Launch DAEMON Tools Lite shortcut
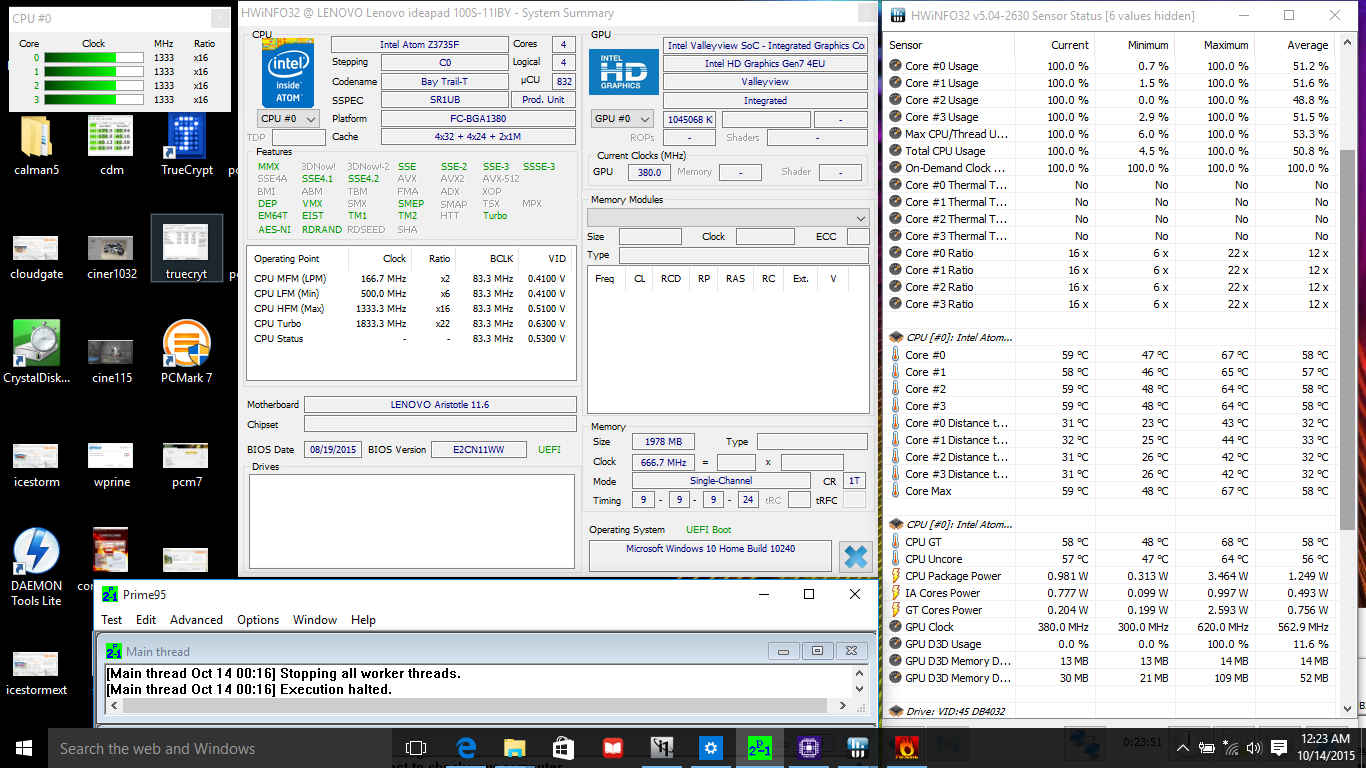This screenshot has height=768, width=1366. click(36, 568)
